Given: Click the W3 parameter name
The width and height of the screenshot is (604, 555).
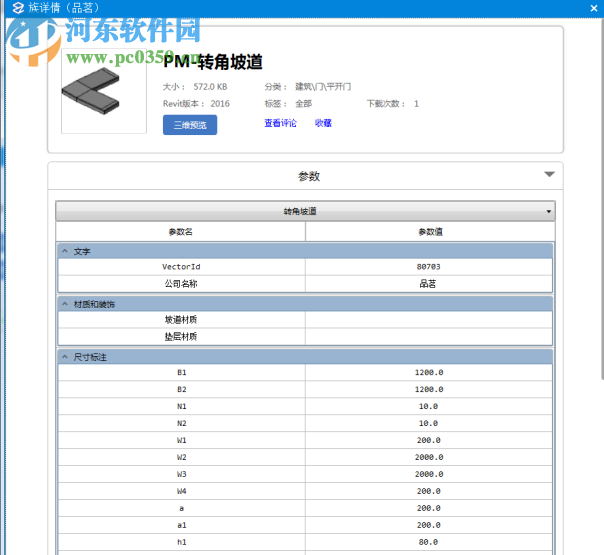Looking at the screenshot, I should 182,474.
